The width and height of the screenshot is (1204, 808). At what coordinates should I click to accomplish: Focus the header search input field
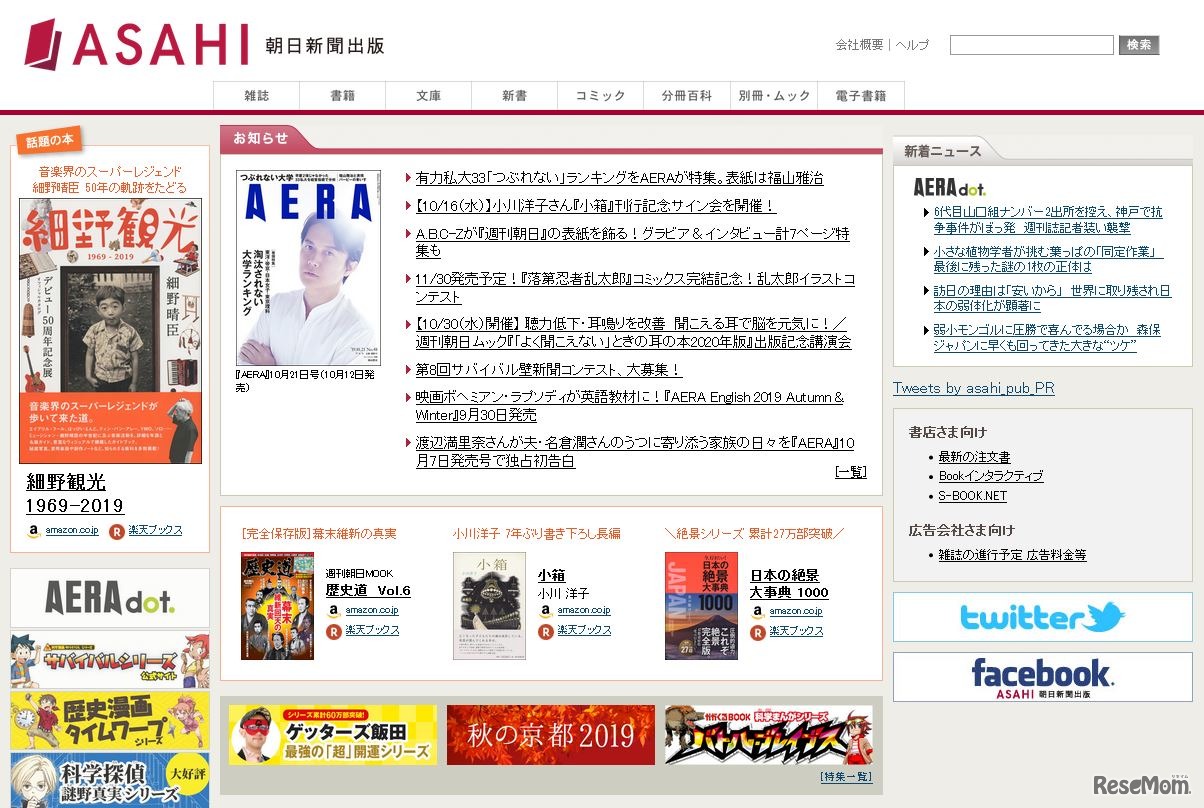1031,45
